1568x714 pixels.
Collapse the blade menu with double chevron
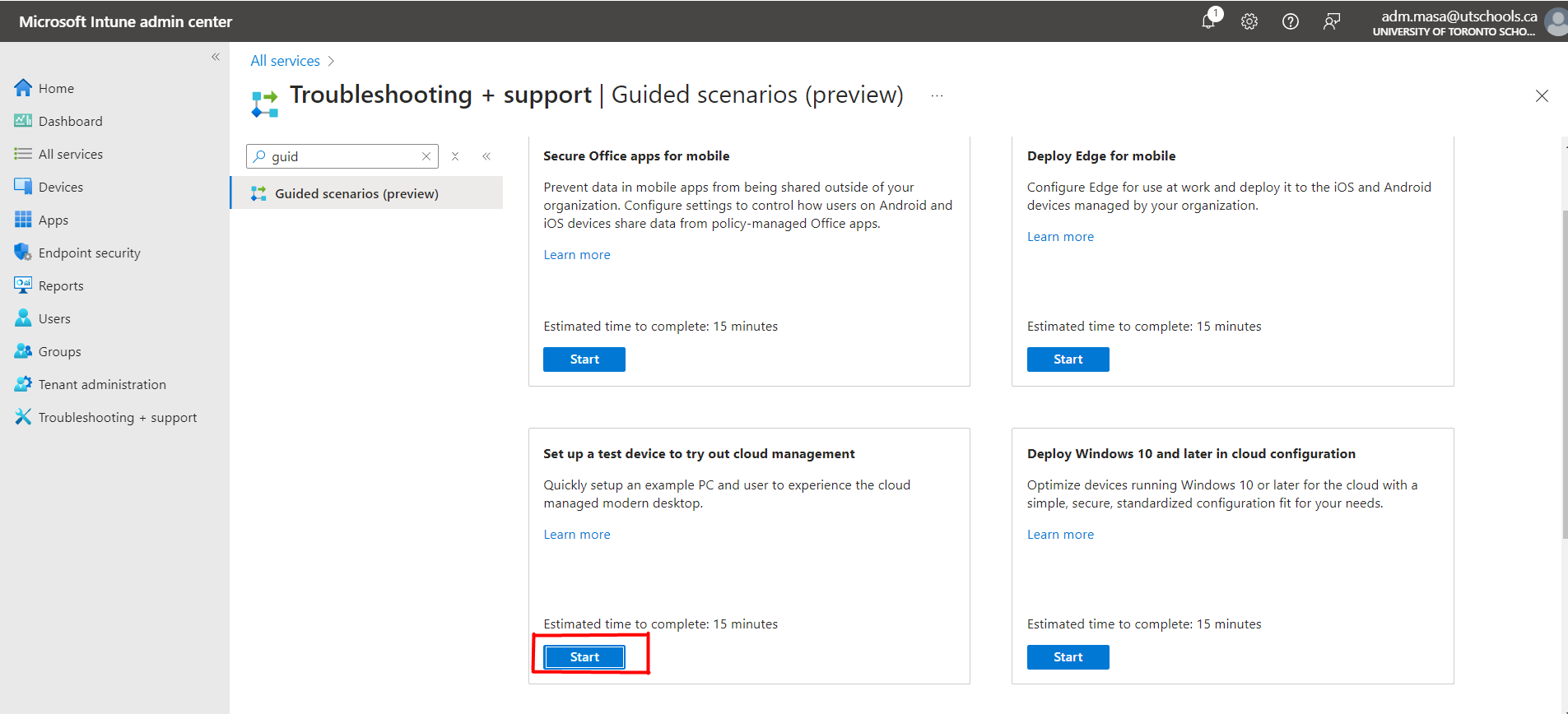[x=486, y=156]
